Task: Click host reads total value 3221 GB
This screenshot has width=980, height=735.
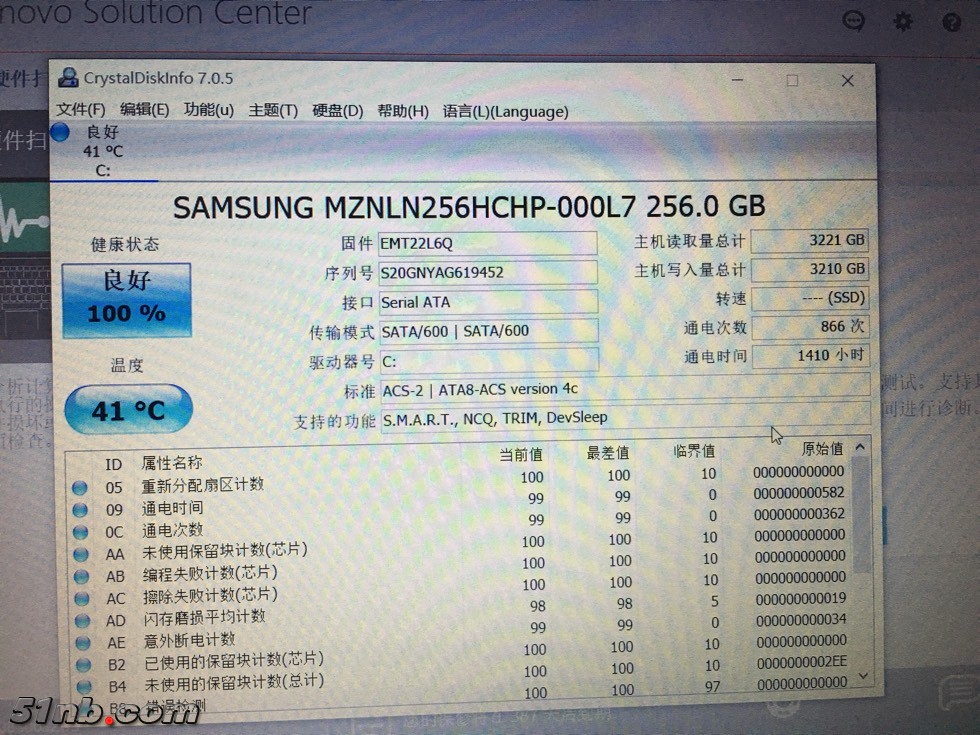Action: click(809, 241)
